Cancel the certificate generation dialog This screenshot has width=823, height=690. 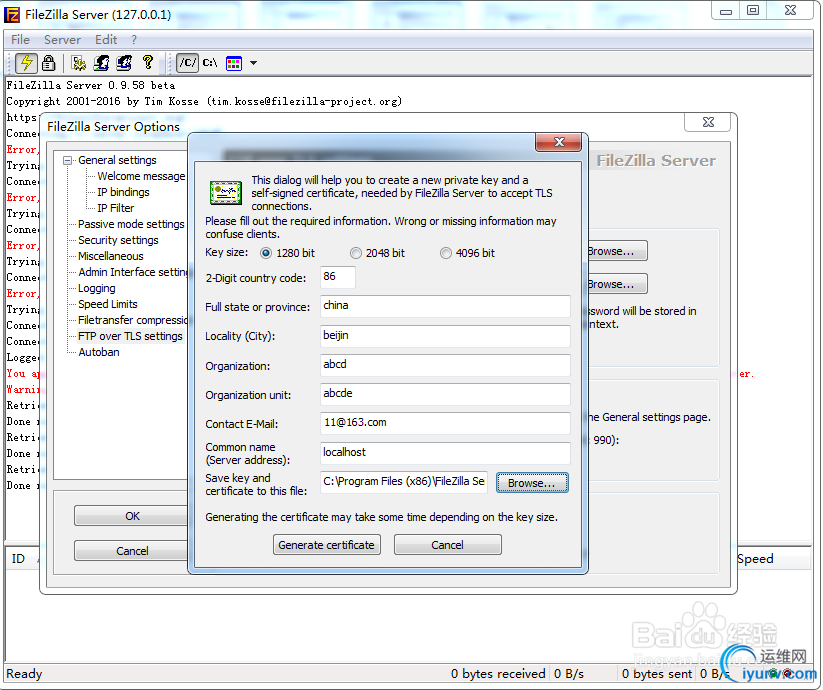(x=447, y=545)
